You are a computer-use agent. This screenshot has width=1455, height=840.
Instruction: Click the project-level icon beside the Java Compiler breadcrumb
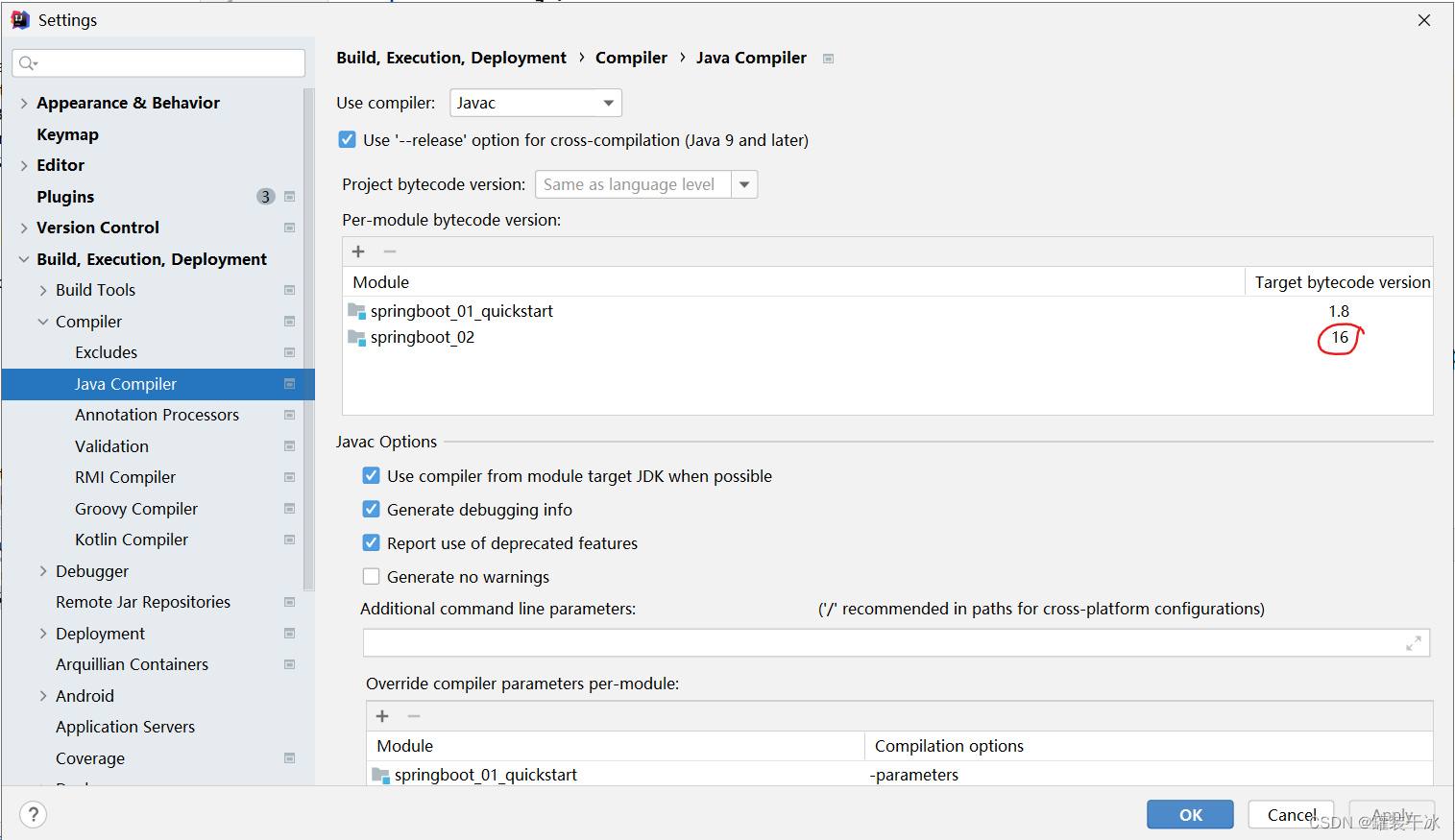coord(828,59)
